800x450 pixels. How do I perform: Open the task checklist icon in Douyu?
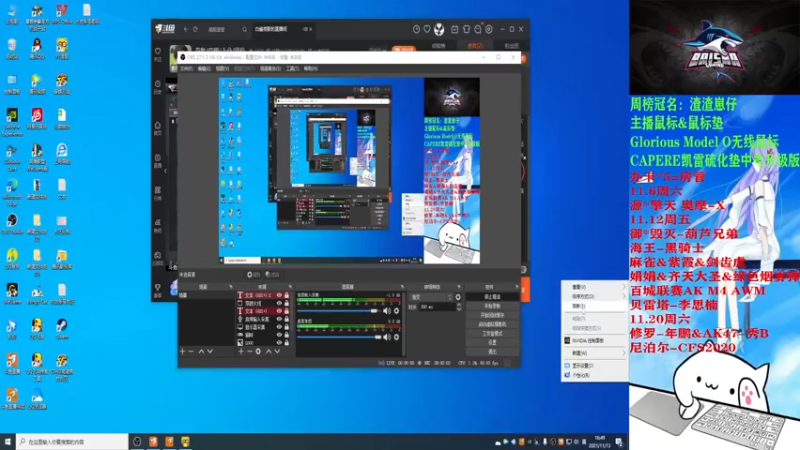point(455,30)
